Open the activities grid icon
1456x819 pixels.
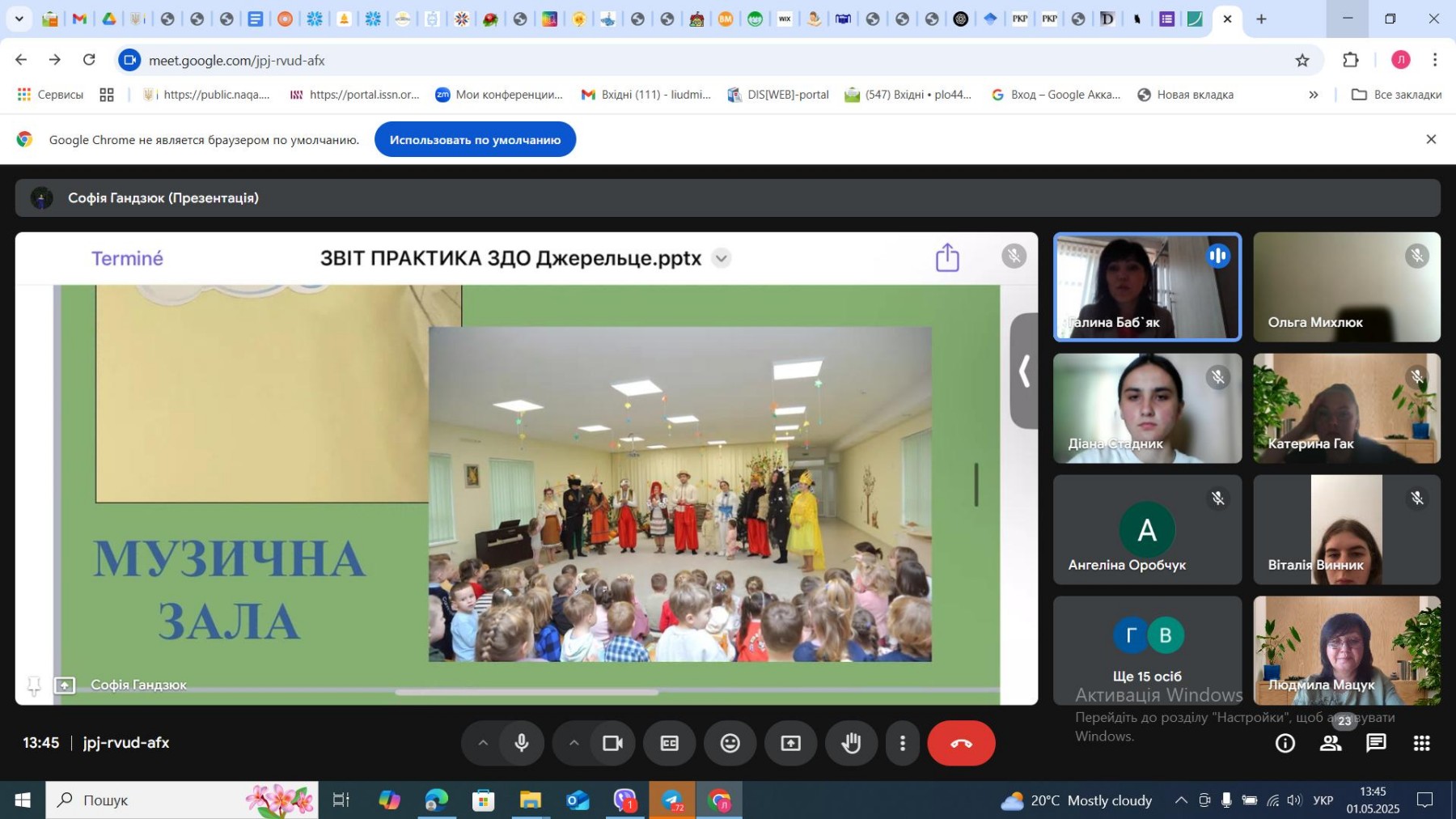click(x=1421, y=743)
